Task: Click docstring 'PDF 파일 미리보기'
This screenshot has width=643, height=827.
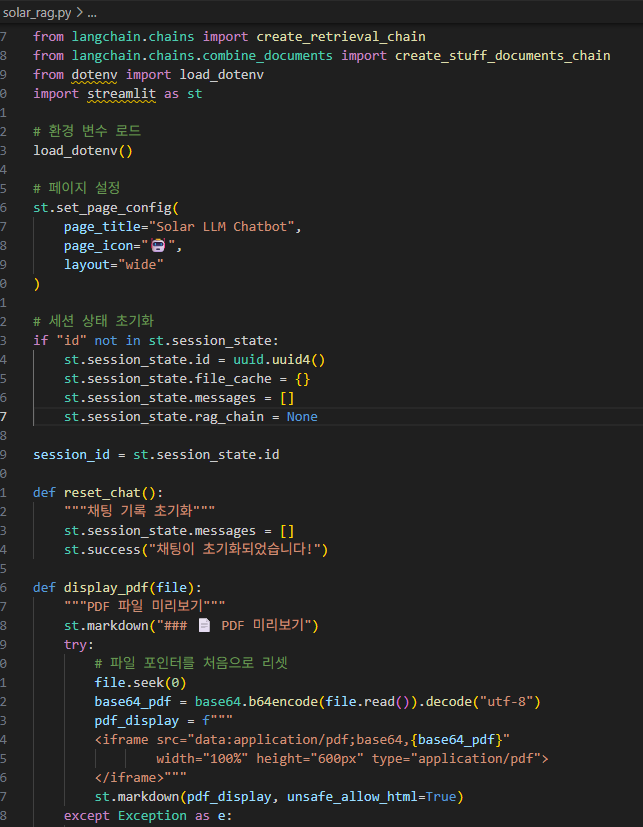Action: [x=145, y=605]
